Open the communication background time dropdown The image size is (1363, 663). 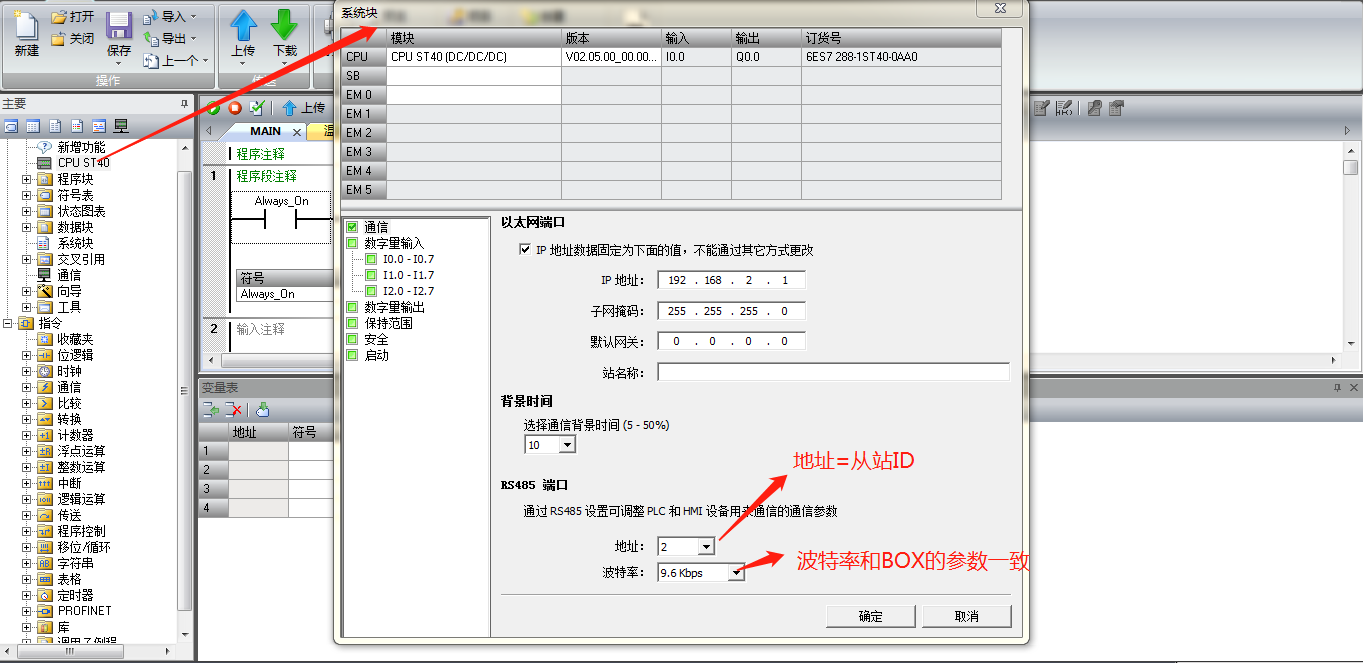click(567, 445)
